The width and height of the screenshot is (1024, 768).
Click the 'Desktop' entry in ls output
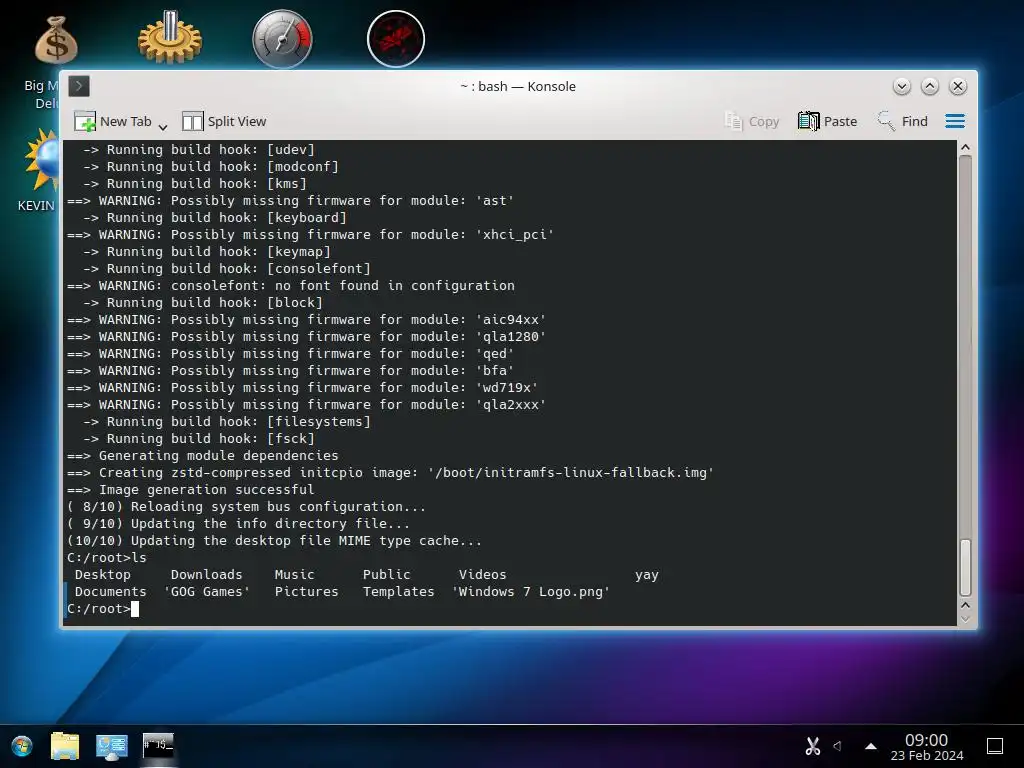pos(103,575)
